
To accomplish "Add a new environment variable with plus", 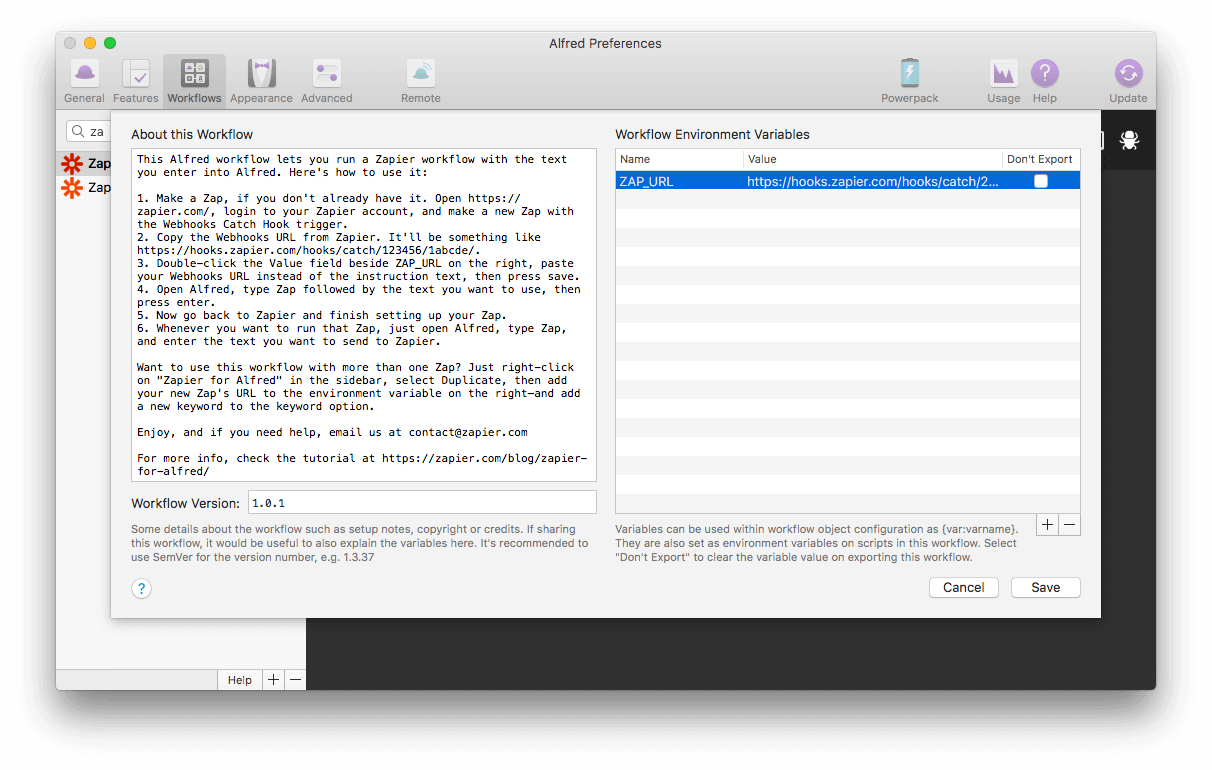I will [x=1047, y=524].
